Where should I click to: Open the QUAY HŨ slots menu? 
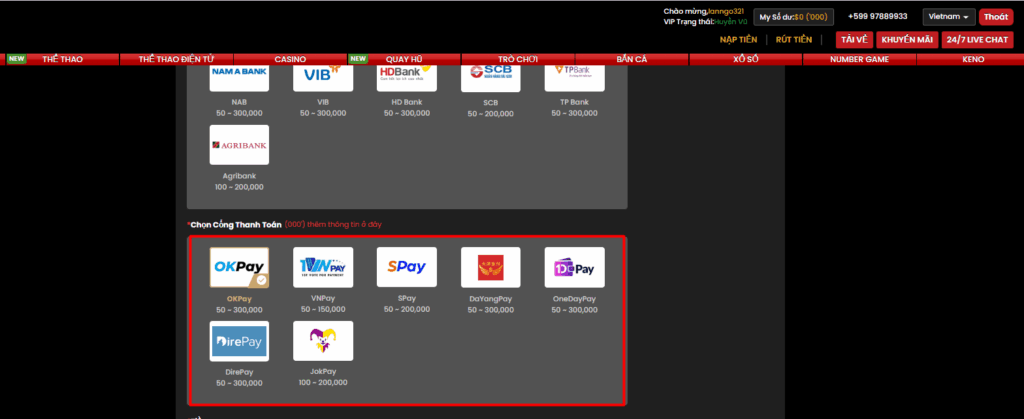(x=404, y=59)
